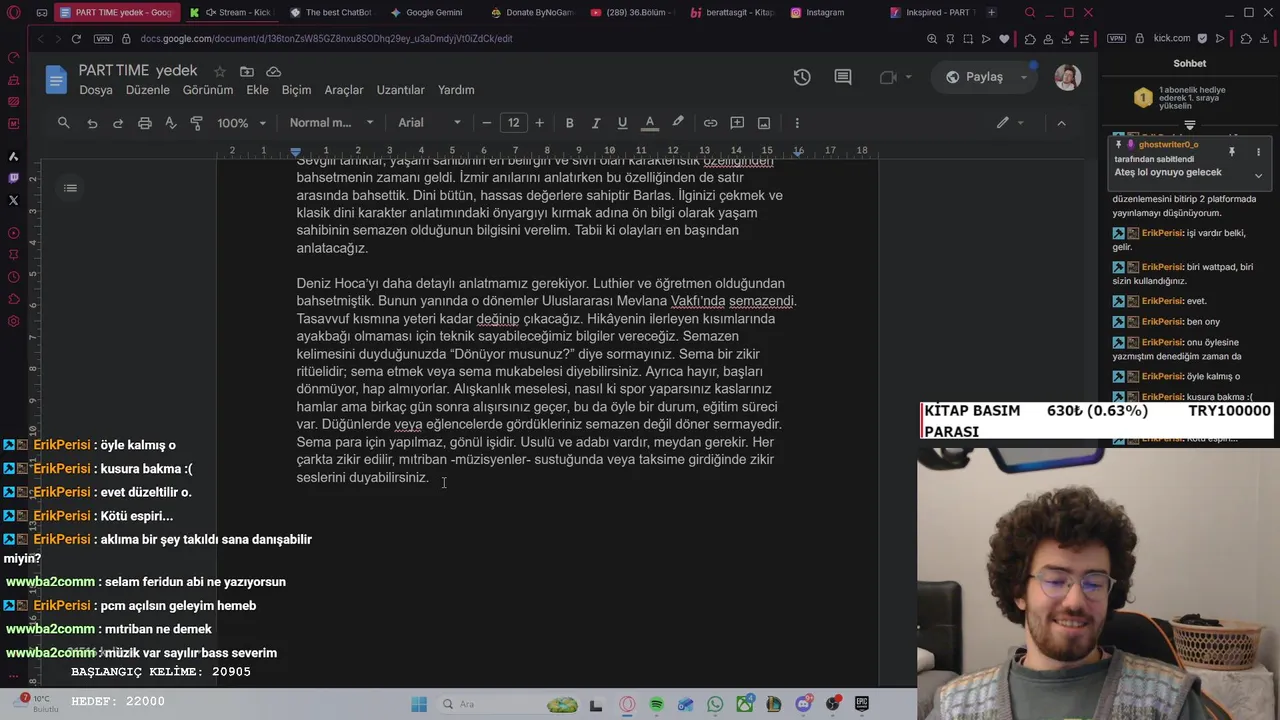Toggle the VPN badge in address bar
The image size is (1280, 720).
tap(103, 39)
